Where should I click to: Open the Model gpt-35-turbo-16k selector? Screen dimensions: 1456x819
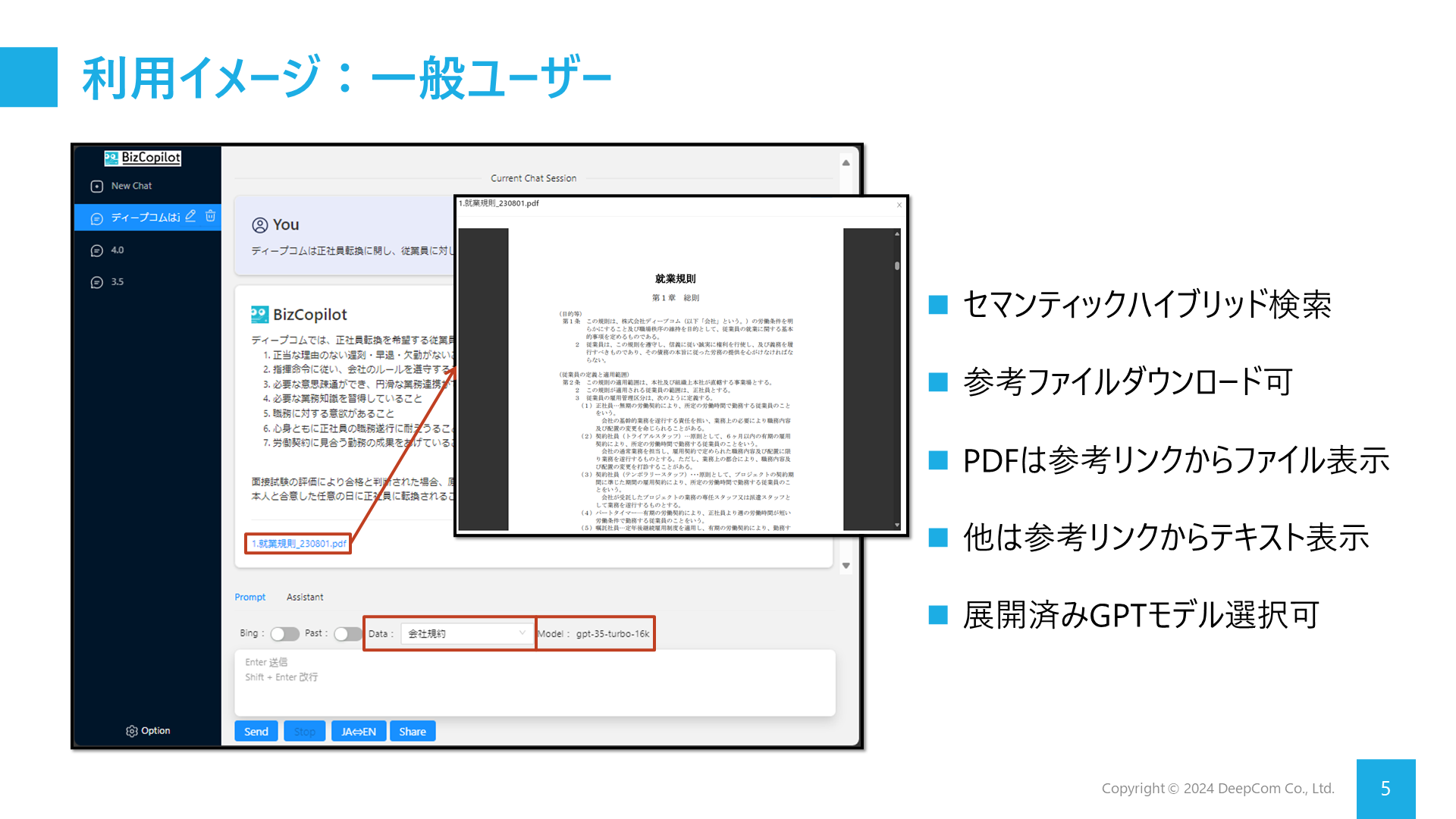[611, 634]
